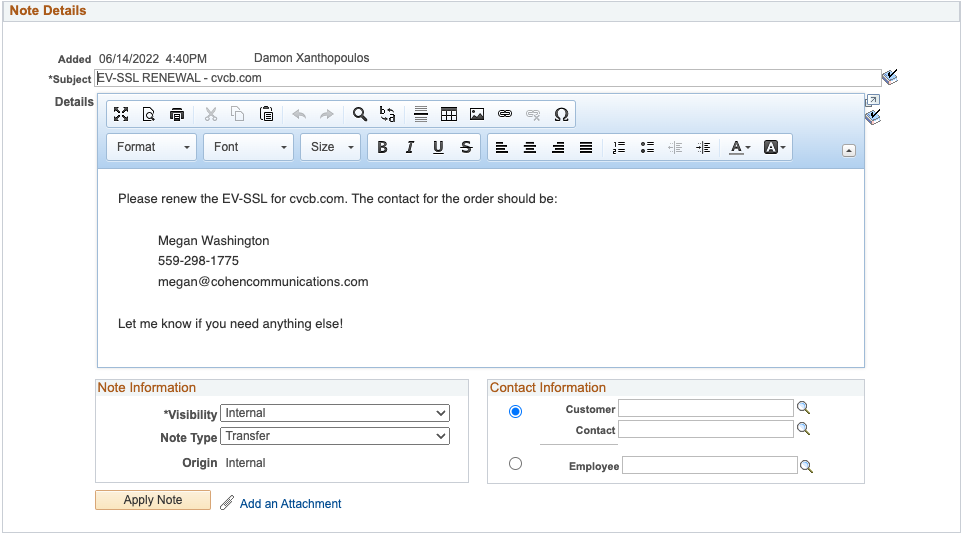Collapse the editor toolbar
963x535 pixels.
pos(849,150)
